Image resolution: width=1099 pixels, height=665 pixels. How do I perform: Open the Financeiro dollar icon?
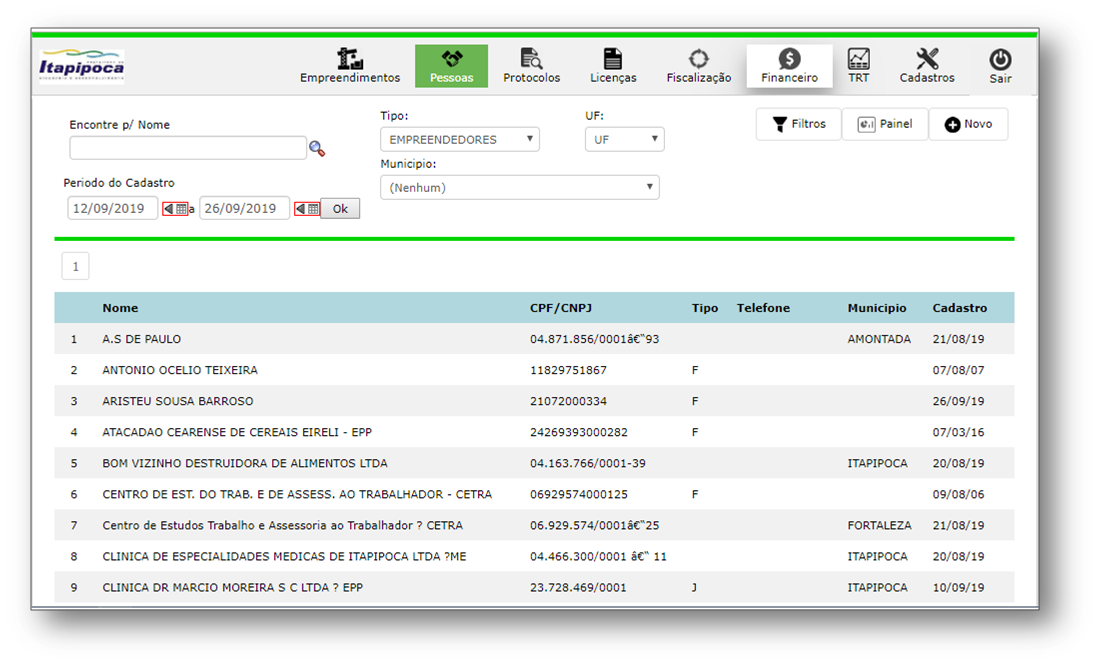789,59
